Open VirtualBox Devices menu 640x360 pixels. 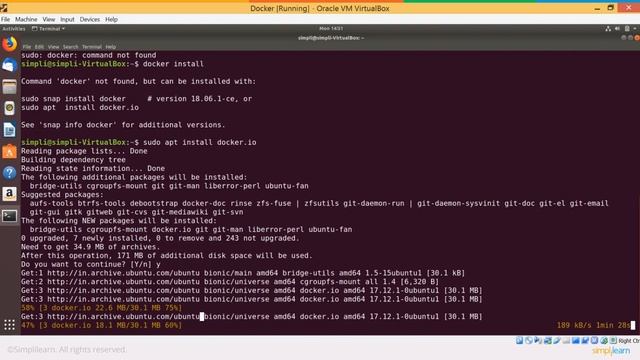click(x=89, y=19)
